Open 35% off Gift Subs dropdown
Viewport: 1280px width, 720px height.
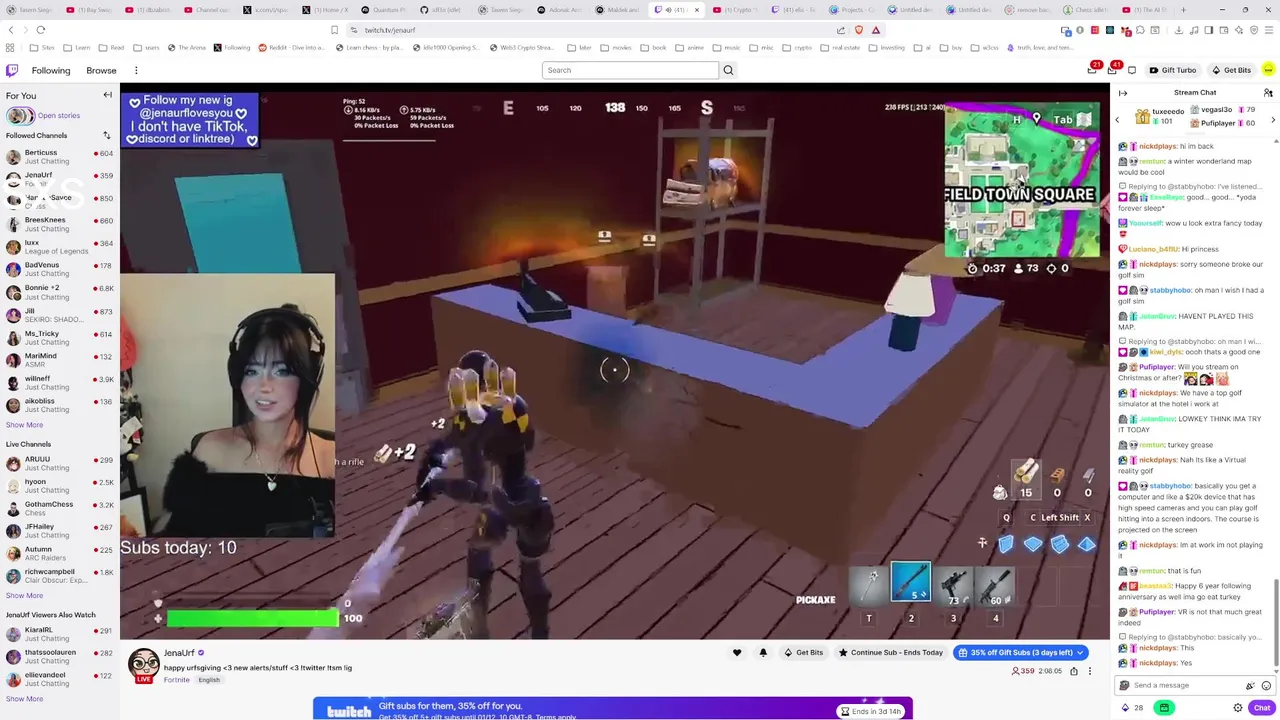(1020, 653)
